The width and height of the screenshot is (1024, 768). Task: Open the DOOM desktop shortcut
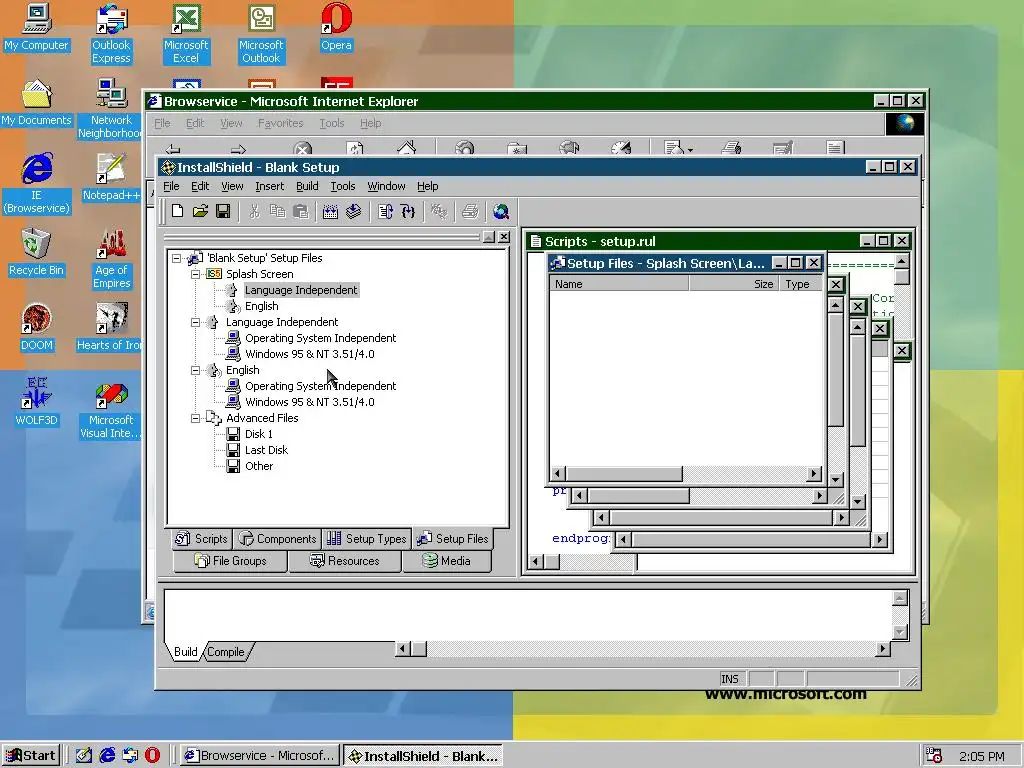coord(36,328)
